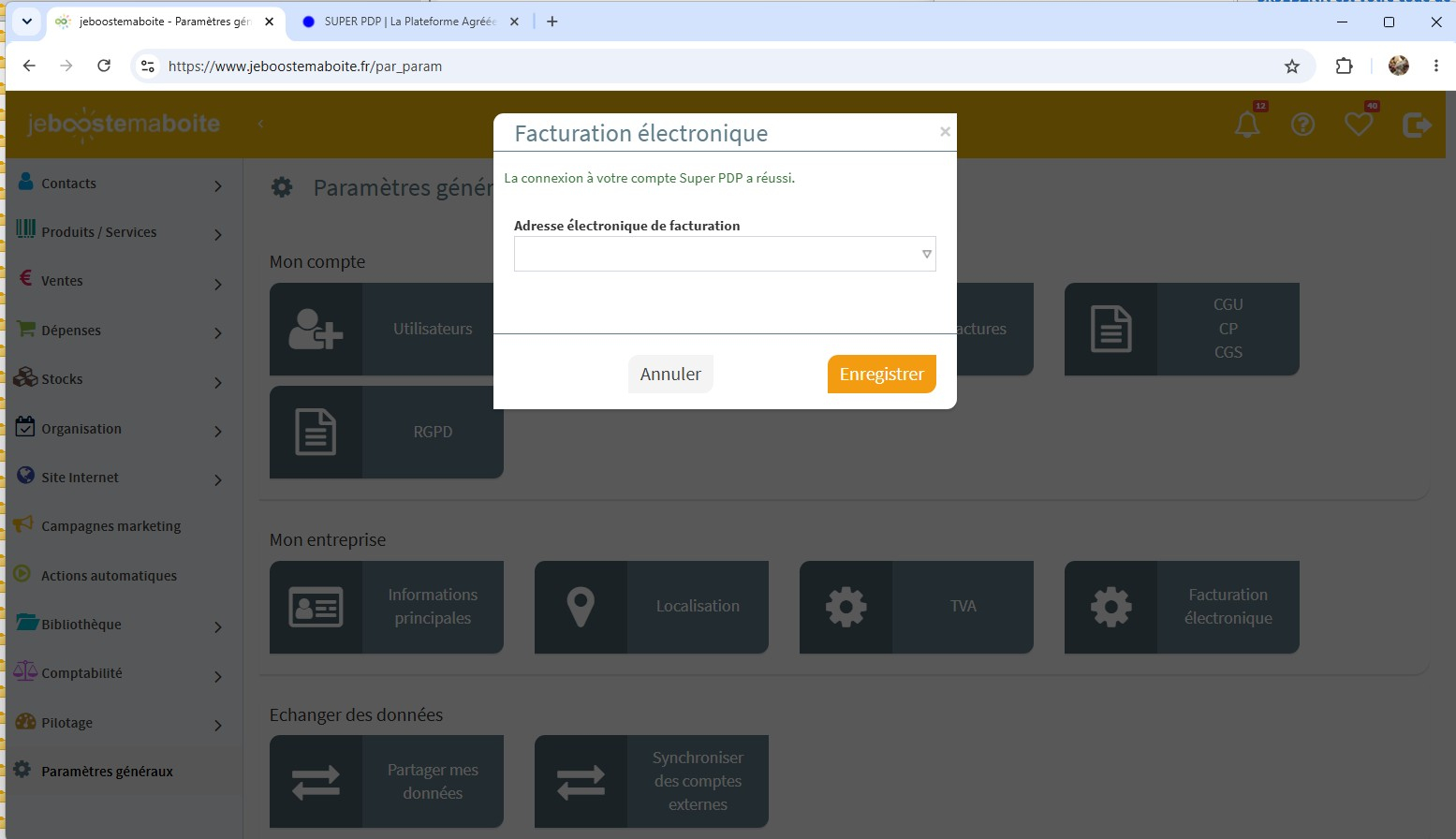
Task: Expand the Contacts submenu arrow
Action: pyautogui.click(x=218, y=185)
